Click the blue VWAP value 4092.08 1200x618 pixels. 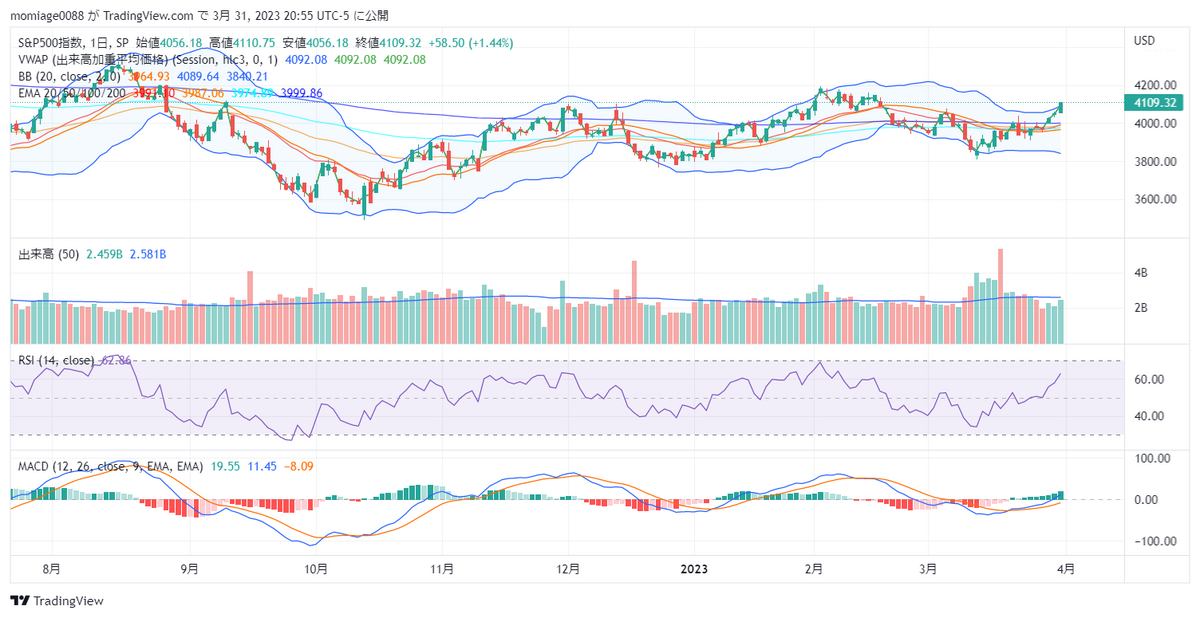(x=306, y=59)
